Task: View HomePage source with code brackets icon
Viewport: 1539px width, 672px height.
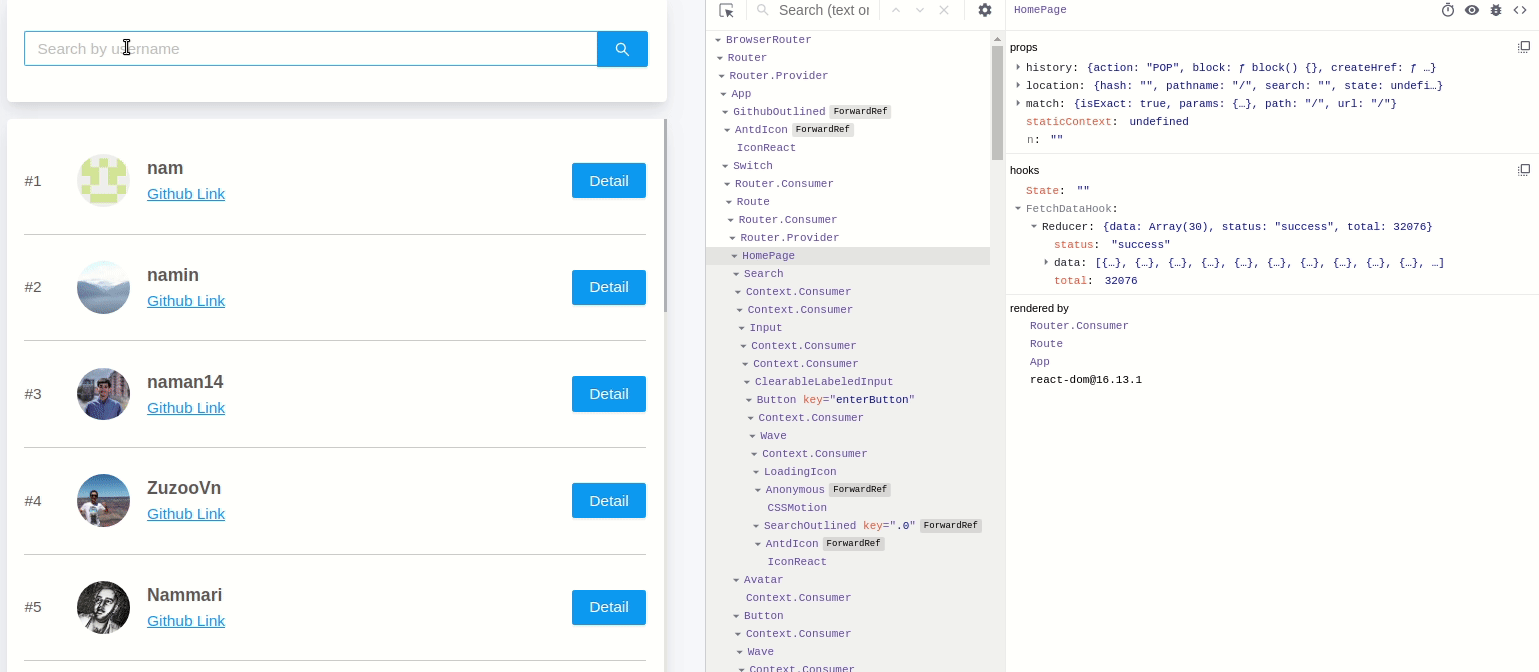Action: coord(1521,10)
